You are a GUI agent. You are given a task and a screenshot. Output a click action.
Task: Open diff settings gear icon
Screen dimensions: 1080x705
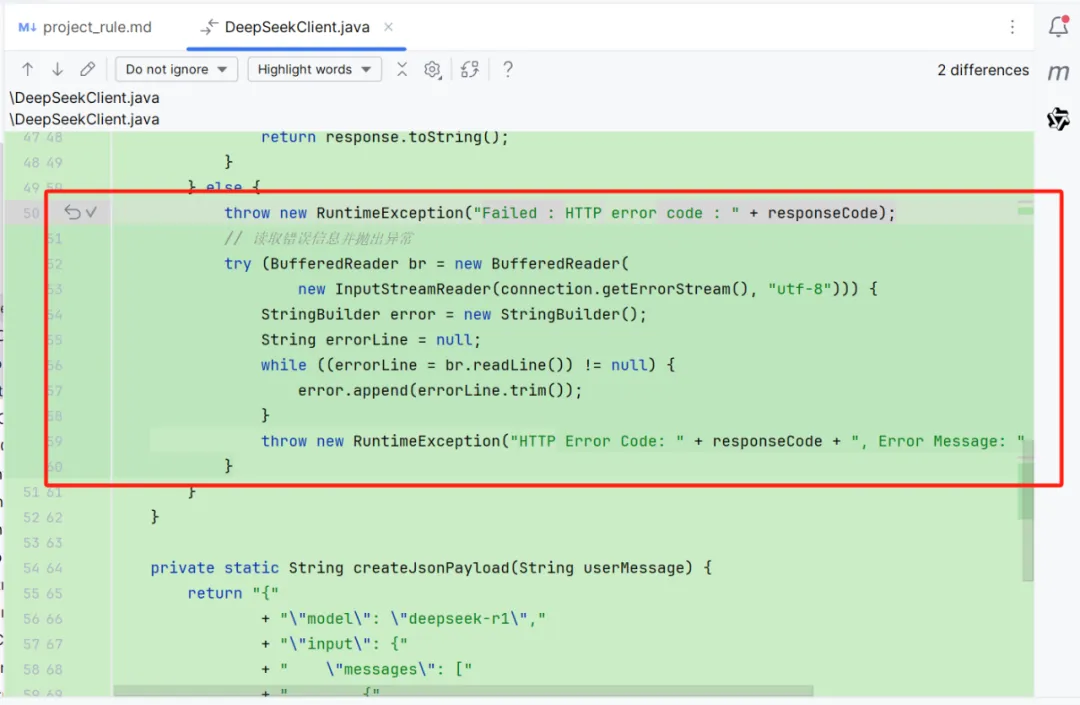433,70
